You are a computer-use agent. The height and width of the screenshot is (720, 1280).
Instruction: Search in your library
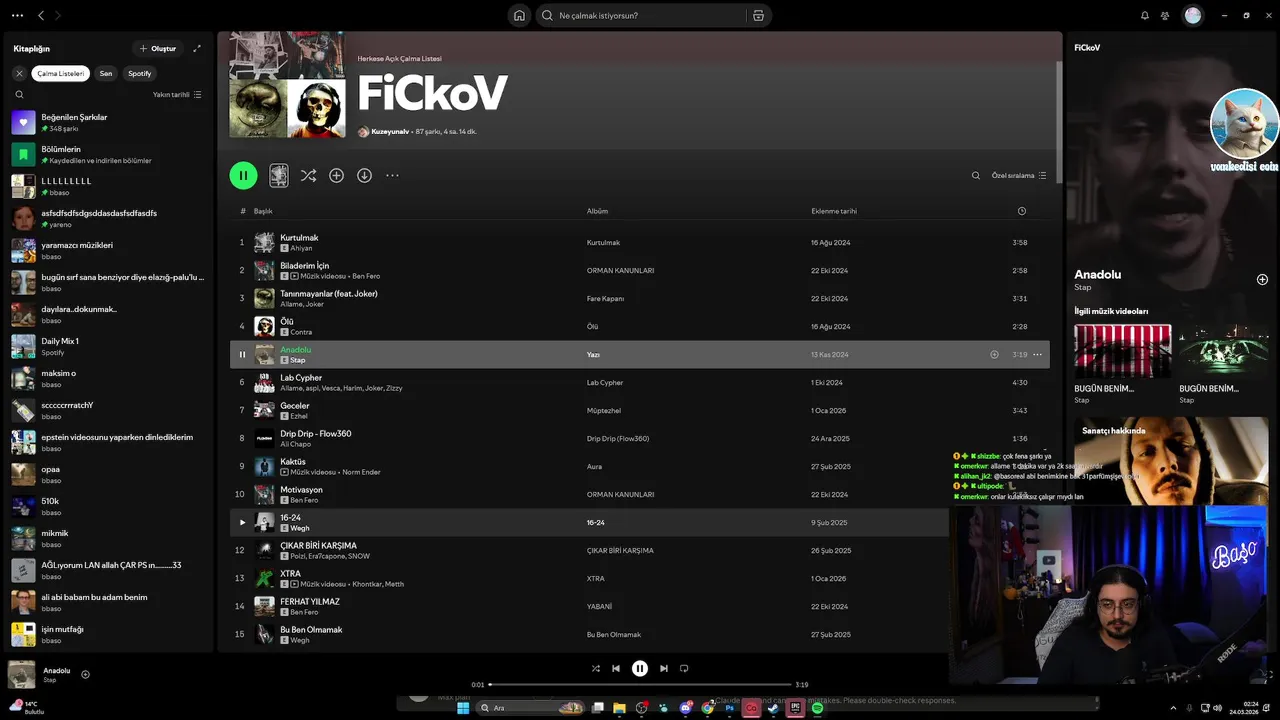point(19,94)
